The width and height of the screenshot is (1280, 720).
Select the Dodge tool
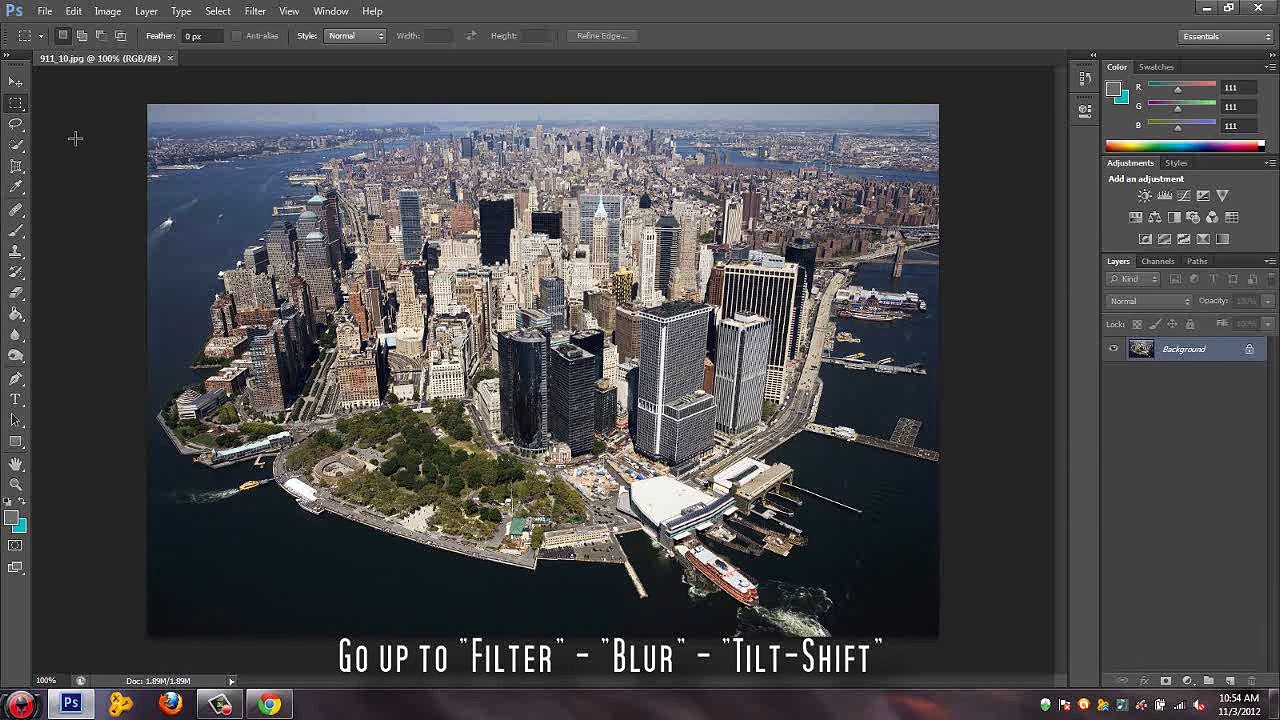(16, 357)
